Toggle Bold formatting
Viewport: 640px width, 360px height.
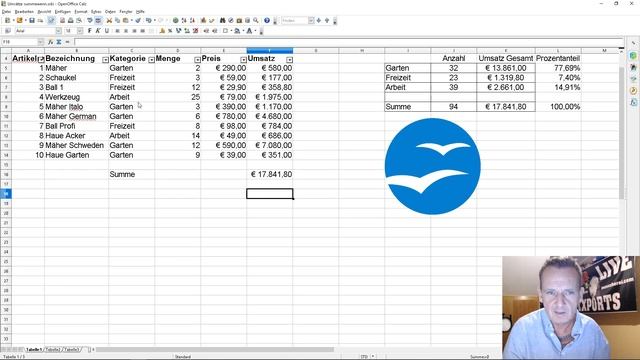coord(89,31)
